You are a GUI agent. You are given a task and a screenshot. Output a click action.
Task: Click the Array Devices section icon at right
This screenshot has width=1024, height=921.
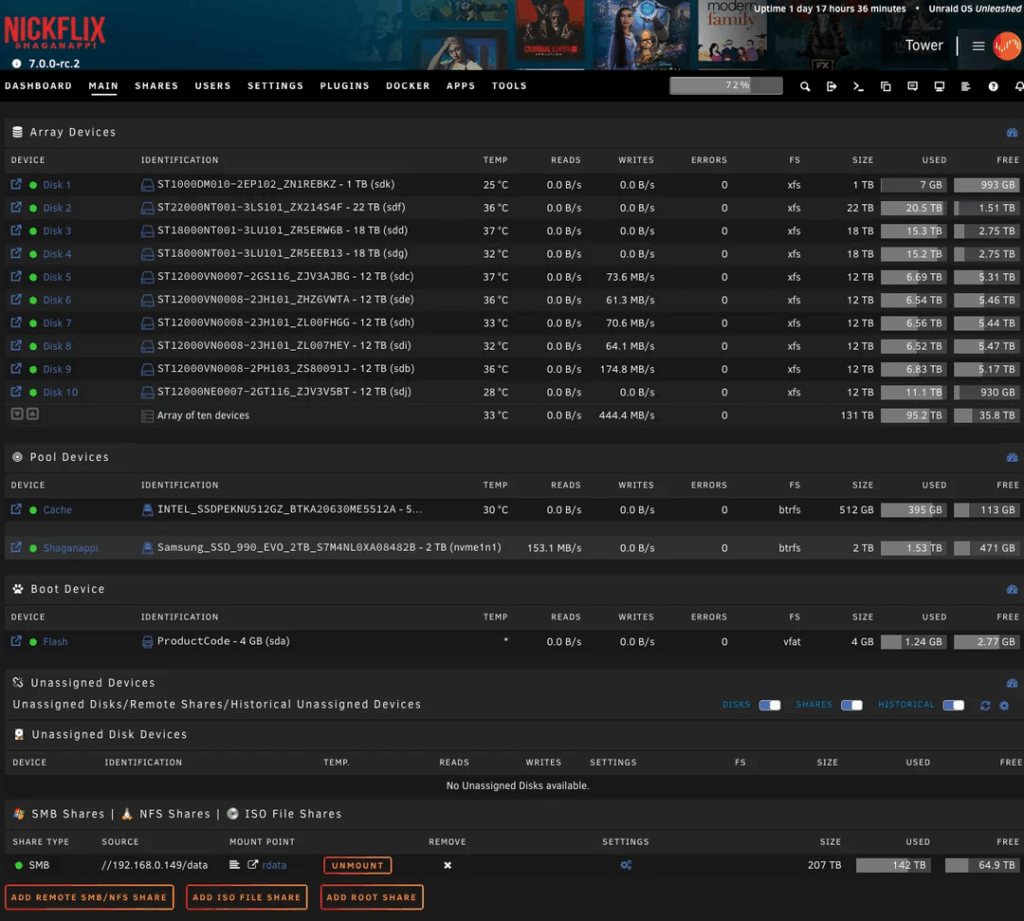pyautogui.click(x=1012, y=133)
